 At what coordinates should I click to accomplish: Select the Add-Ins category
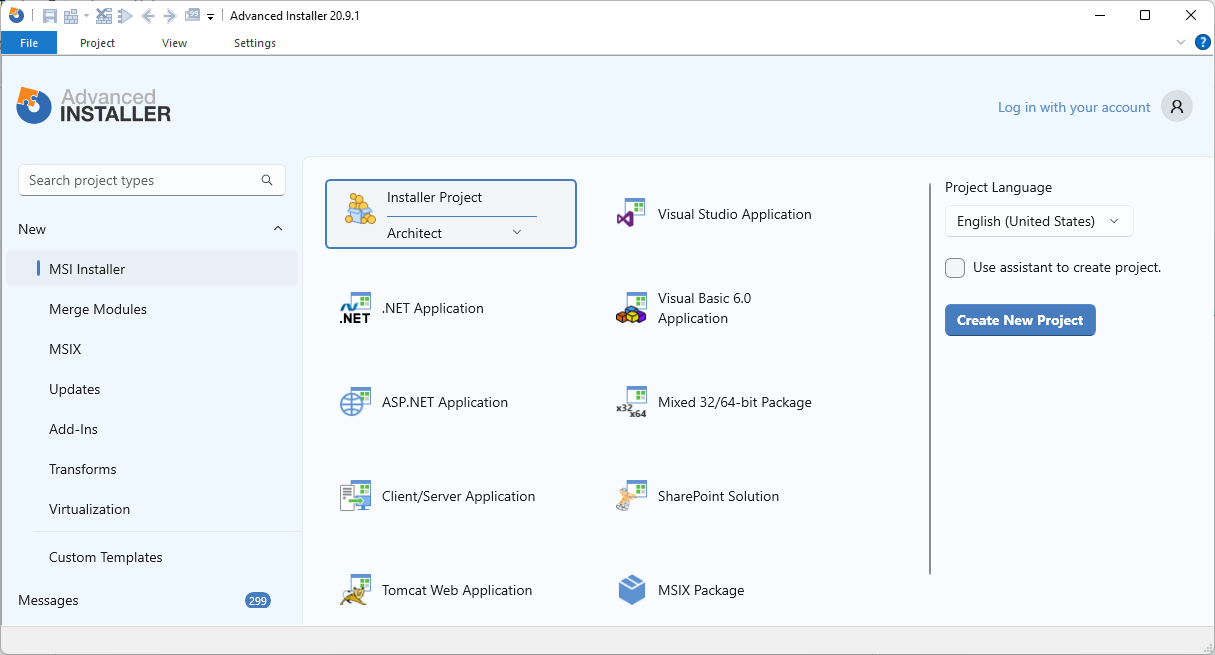(73, 429)
